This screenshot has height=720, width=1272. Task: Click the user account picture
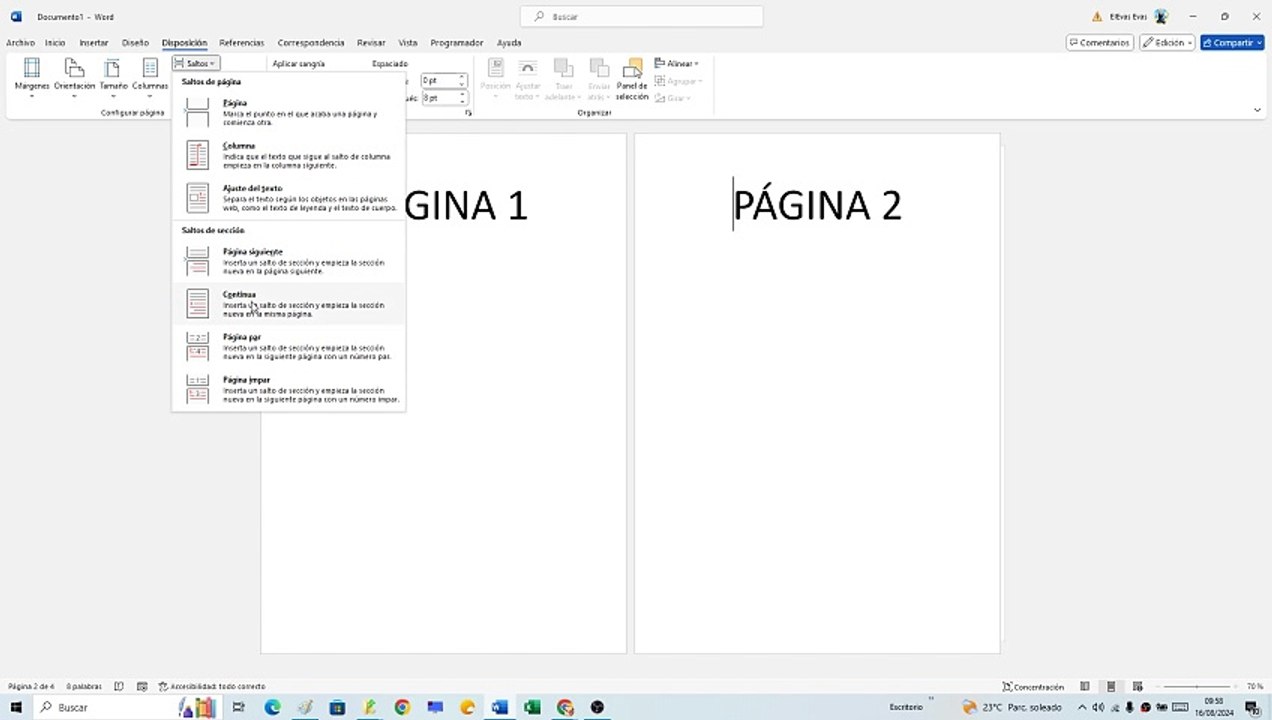[x=1161, y=16]
